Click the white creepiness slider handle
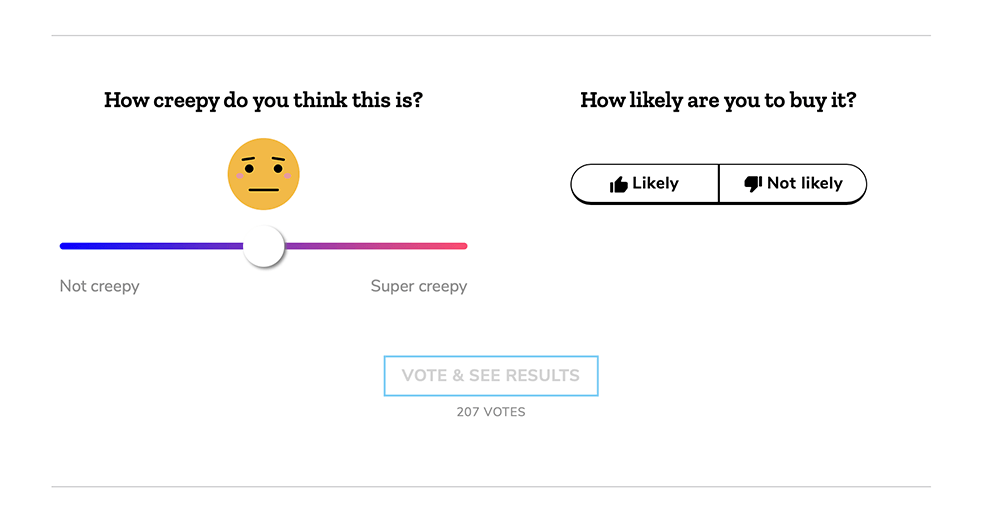1000x513 pixels. click(263, 246)
